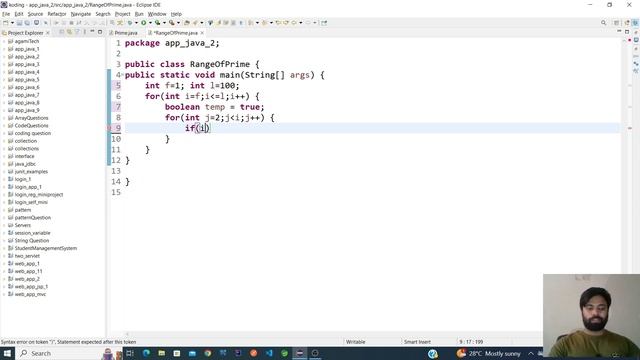Image resolution: width=640 pixels, height=360 pixels.
Task: Click the Open Perspective icon at top right
Action: click(x=616, y=23)
